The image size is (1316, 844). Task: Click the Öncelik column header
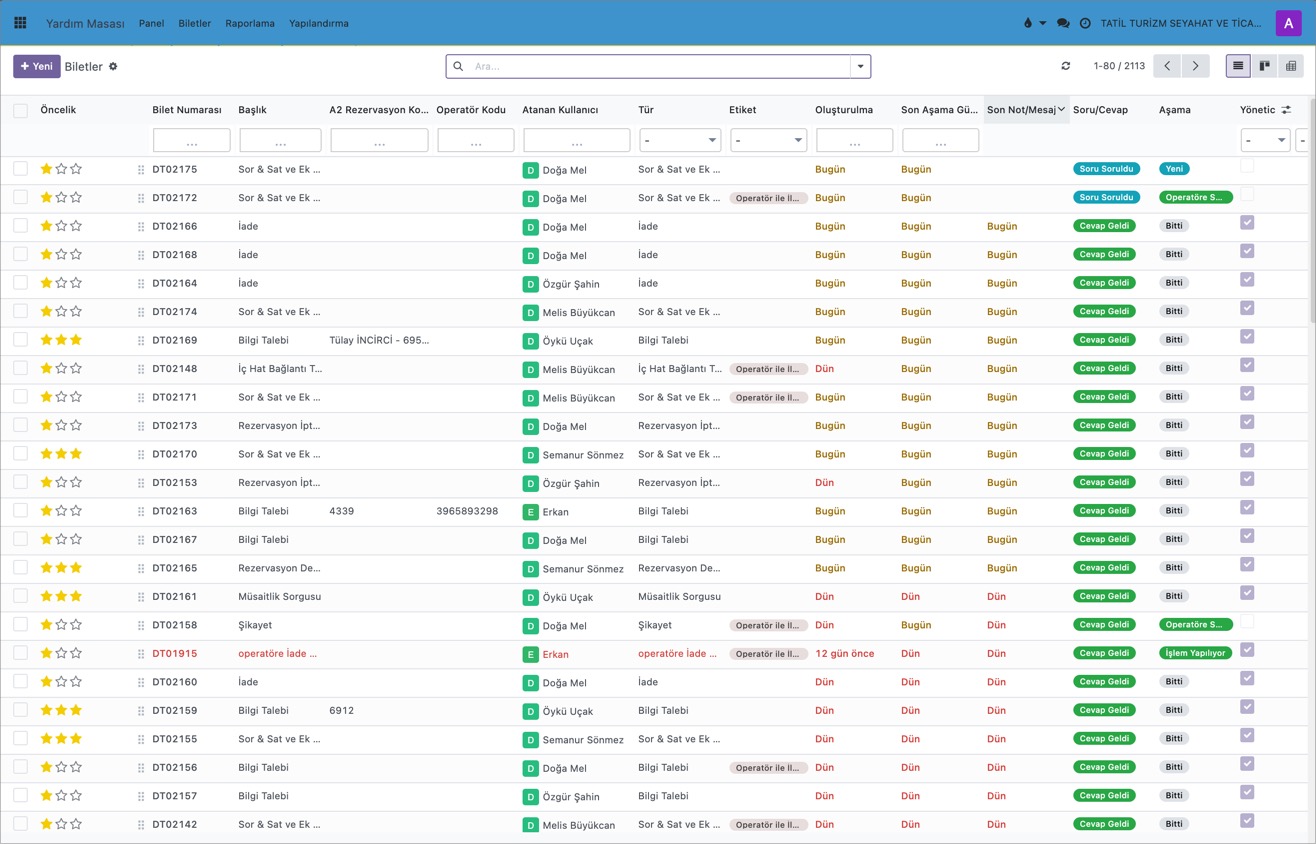58,110
